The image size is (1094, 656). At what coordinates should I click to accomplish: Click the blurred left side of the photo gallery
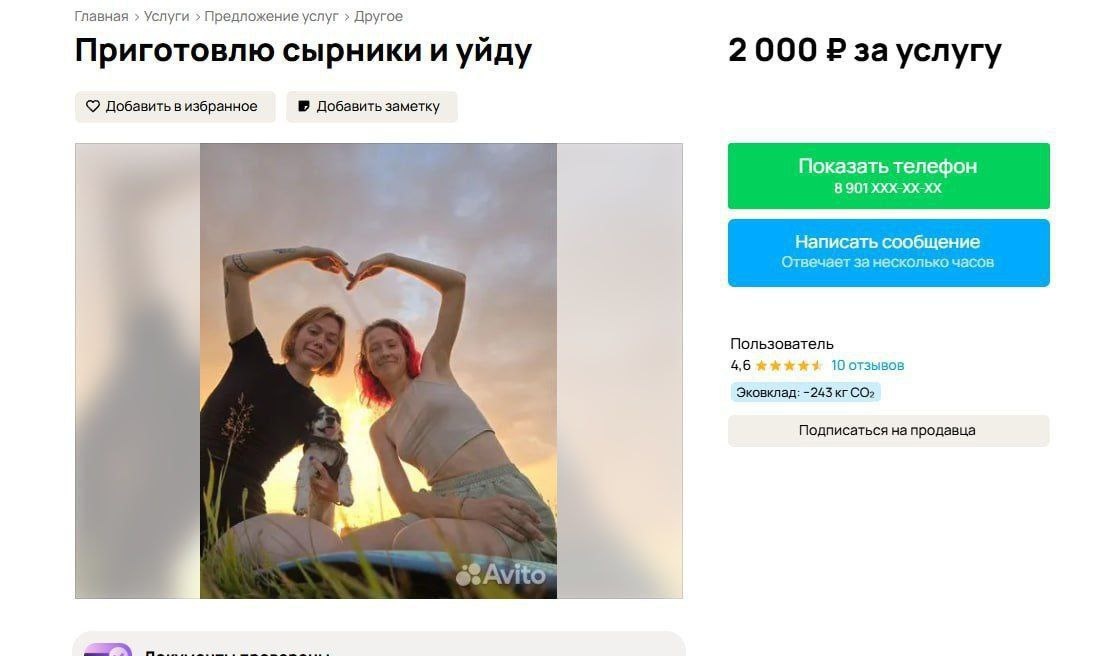[x=137, y=371]
